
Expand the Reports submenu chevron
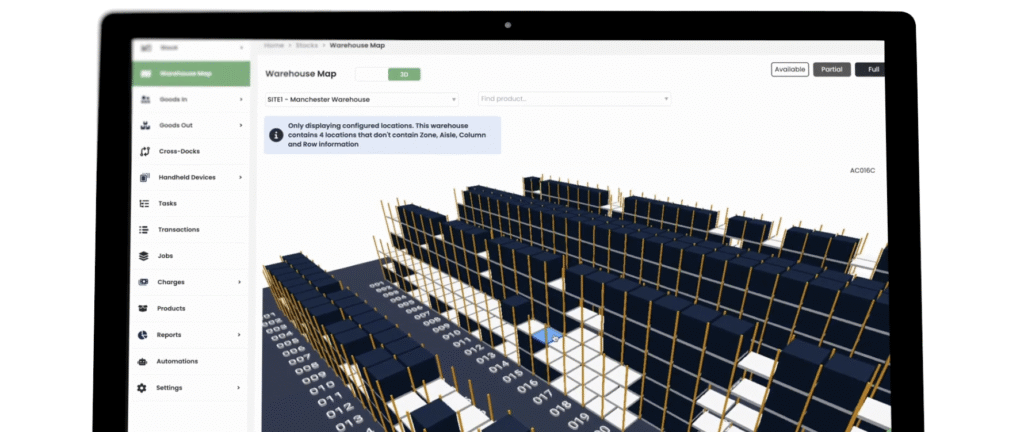pyautogui.click(x=239, y=335)
